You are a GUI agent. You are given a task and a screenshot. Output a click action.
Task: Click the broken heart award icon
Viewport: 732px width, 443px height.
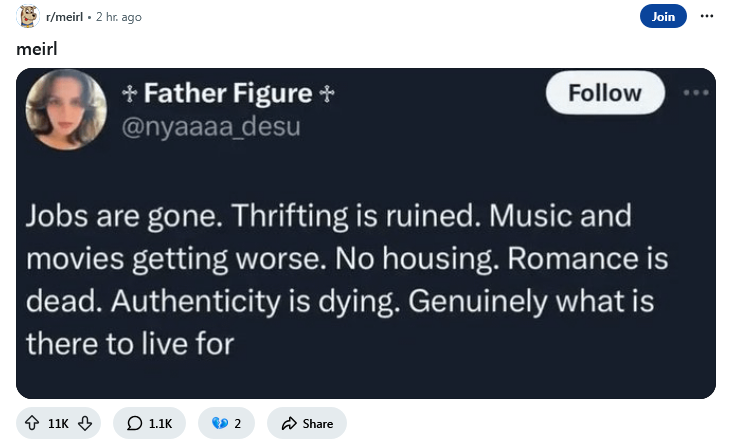220,423
